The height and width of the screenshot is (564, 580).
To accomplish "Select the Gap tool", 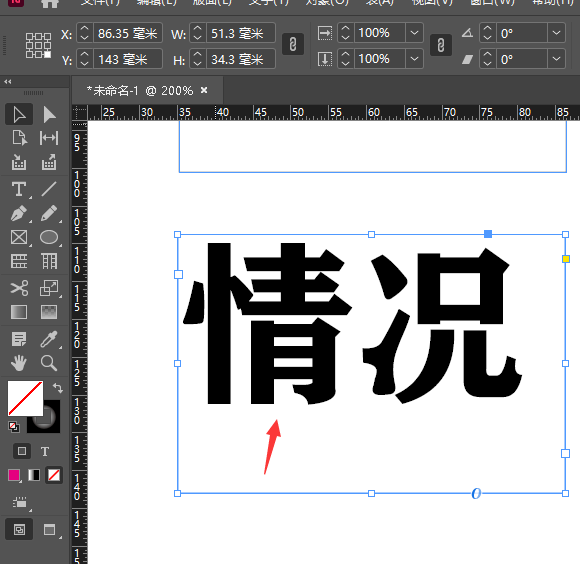I will (49, 138).
